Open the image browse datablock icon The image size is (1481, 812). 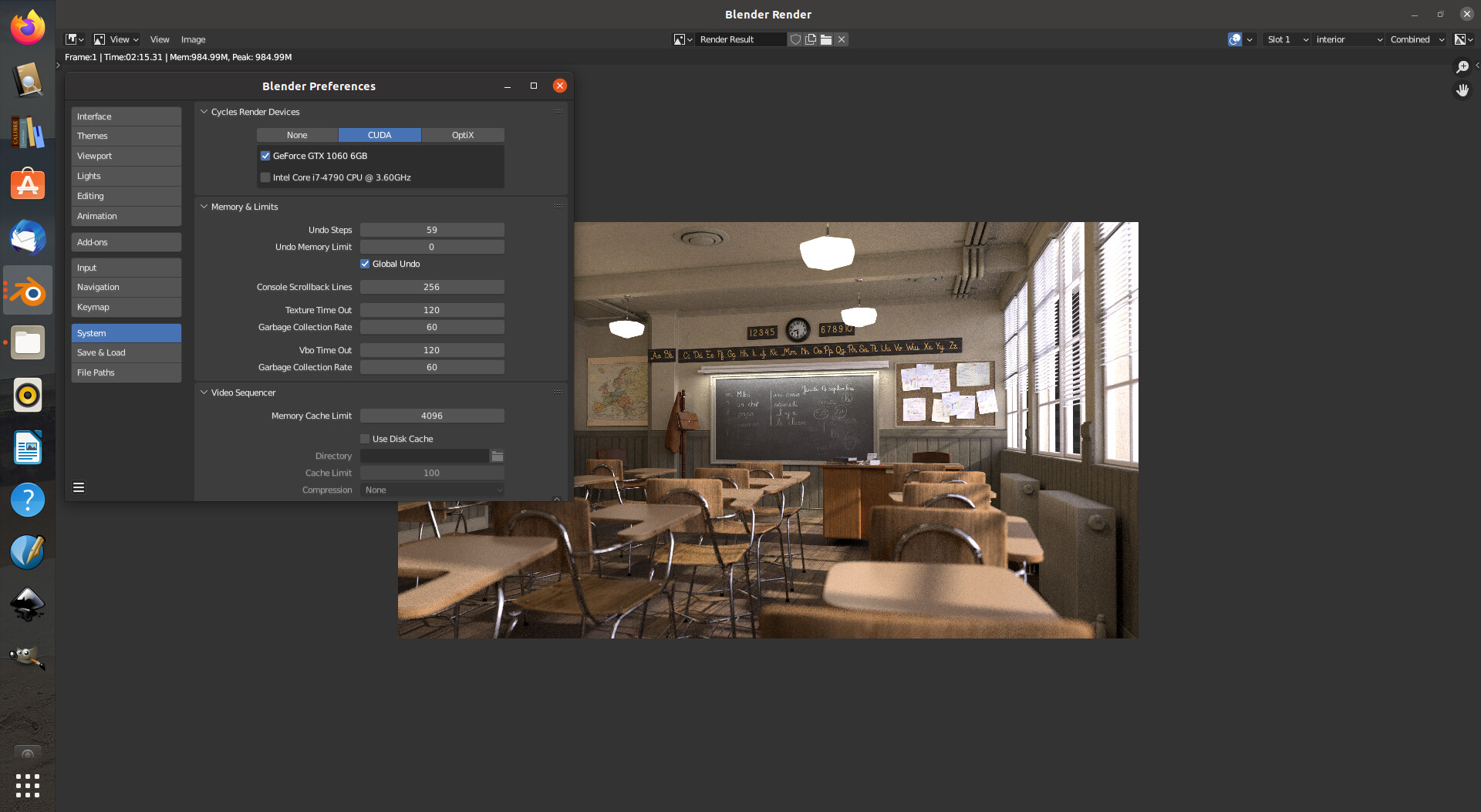[682, 39]
